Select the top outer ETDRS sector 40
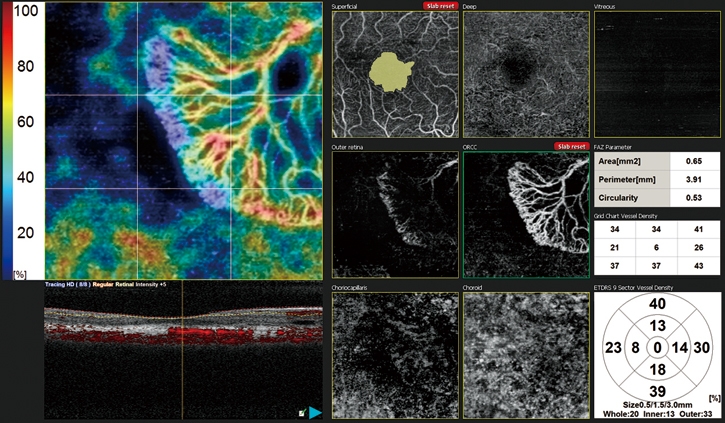Screen dimensions: 725x423 (x=657, y=304)
